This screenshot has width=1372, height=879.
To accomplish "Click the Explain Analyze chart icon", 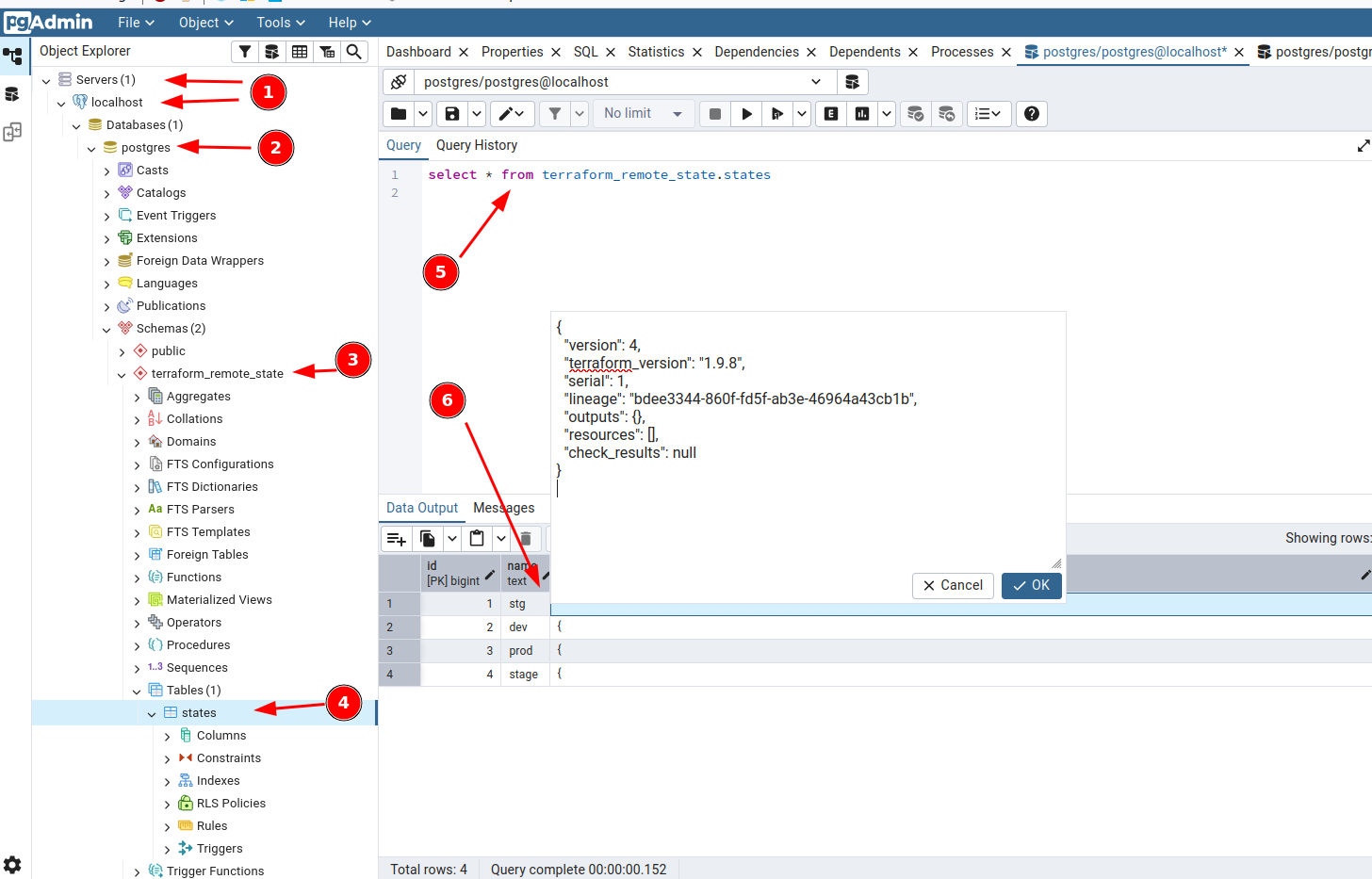I will pyautogui.click(x=862, y=114).
